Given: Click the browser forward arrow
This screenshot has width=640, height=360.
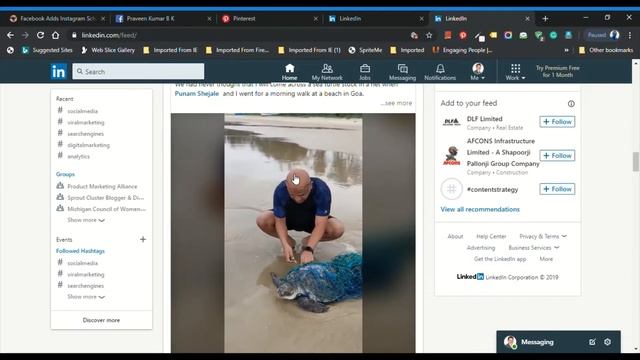Looking at the screenshot, I should click(x=25, y=35).
